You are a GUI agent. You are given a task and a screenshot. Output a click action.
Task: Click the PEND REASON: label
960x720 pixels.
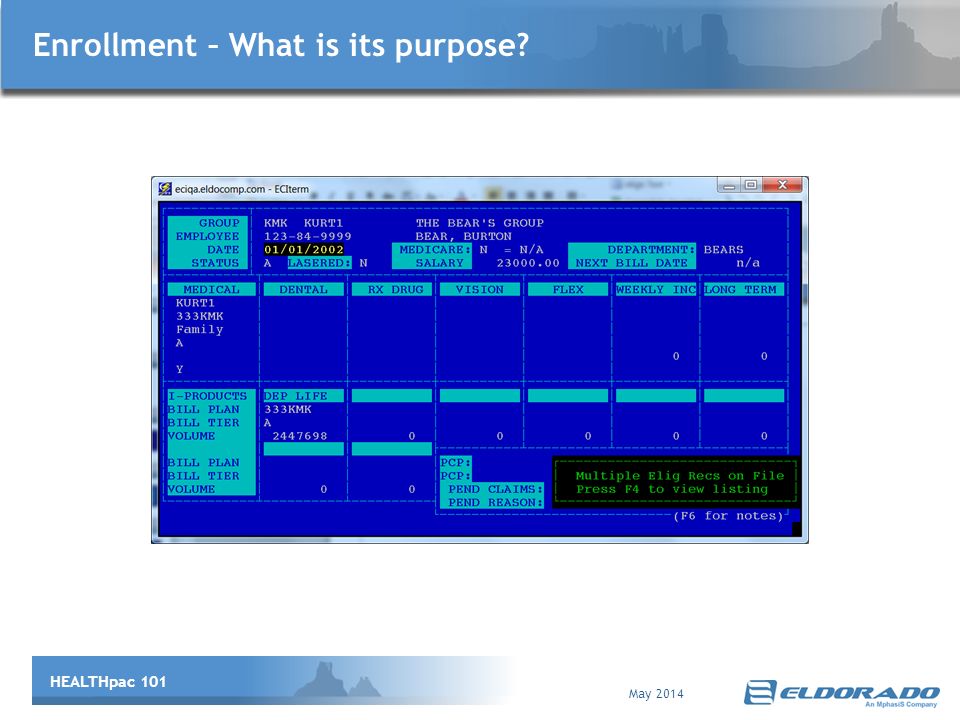click(495, 503)
